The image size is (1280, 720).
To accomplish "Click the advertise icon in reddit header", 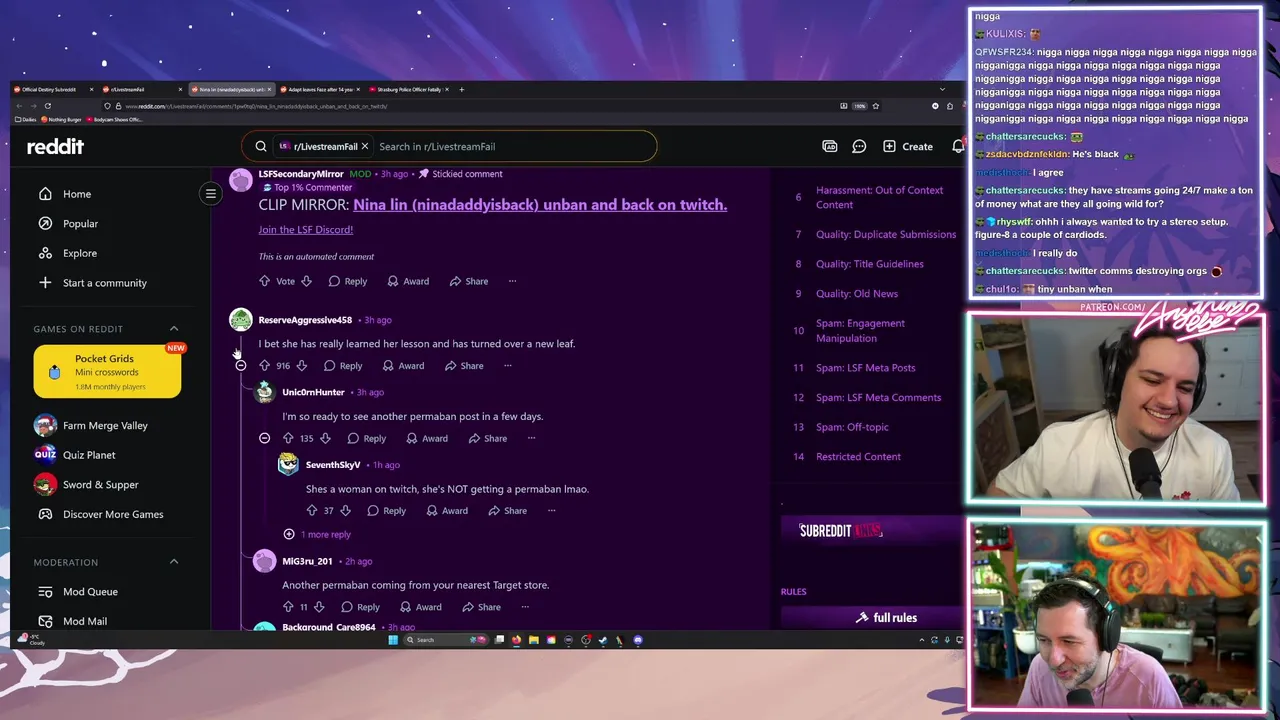I will tap(829, 146).
